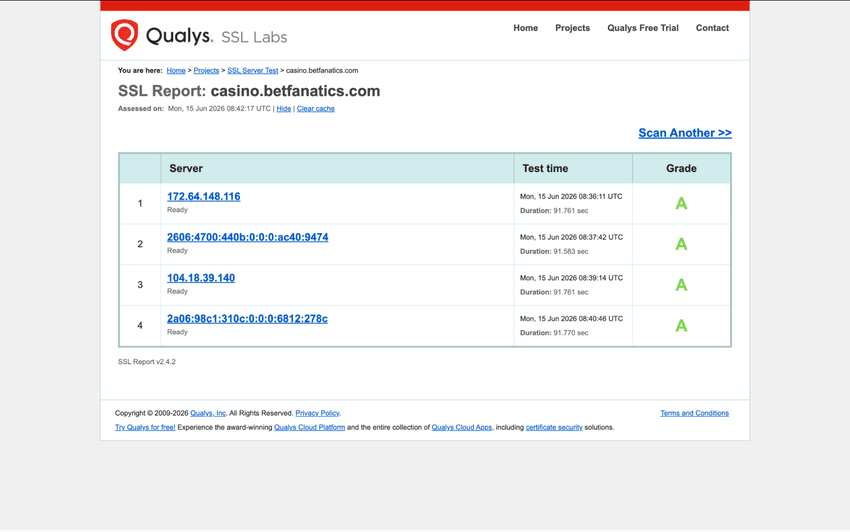This screenshot has width=850, height=532.
Task: Click the Scan Another >> link
Action: [x=685, y=133]
